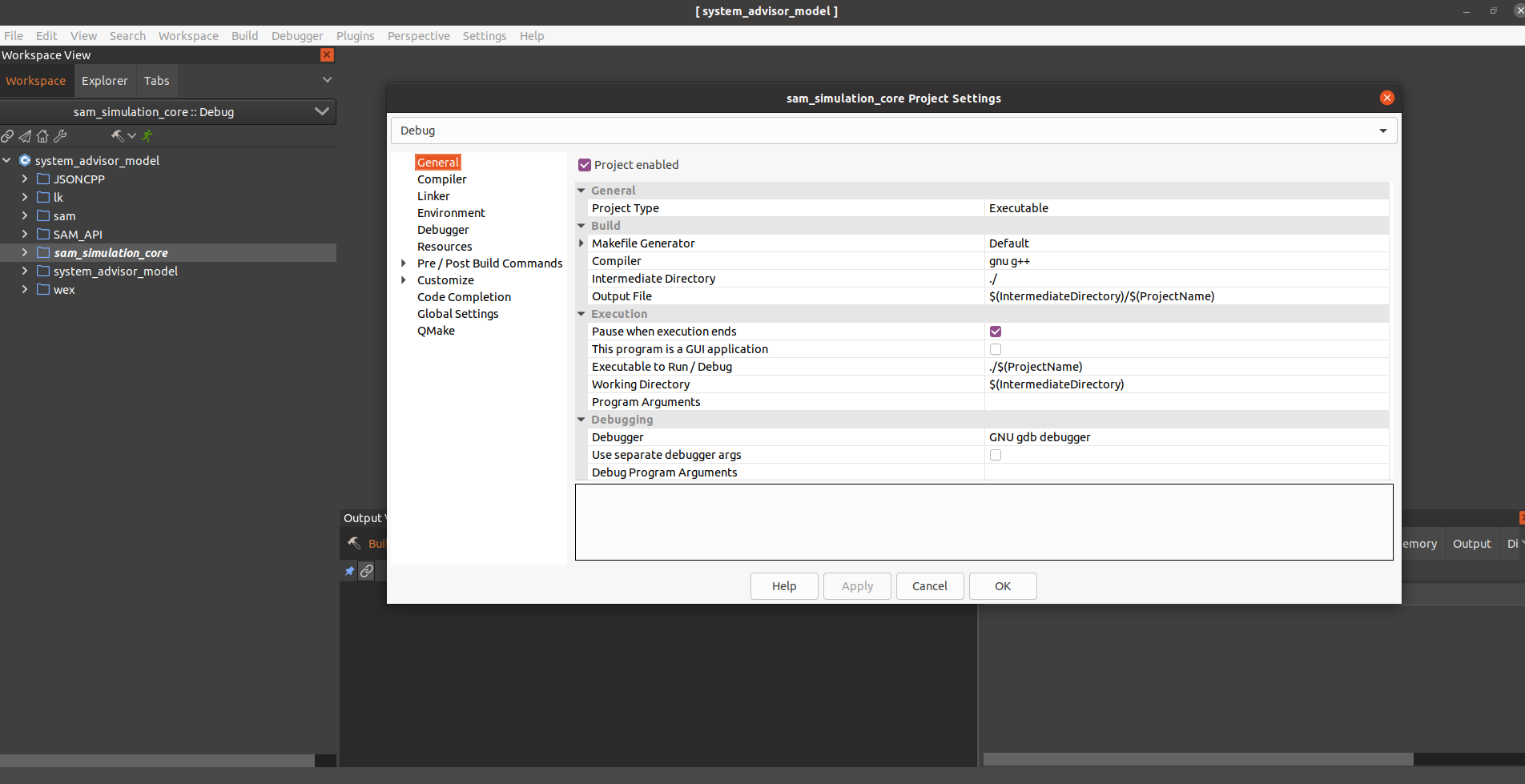This screenshot has height=784, width=1525.
Task: Click the Program Arguments value field
Action: click(x=1186, y=402)
